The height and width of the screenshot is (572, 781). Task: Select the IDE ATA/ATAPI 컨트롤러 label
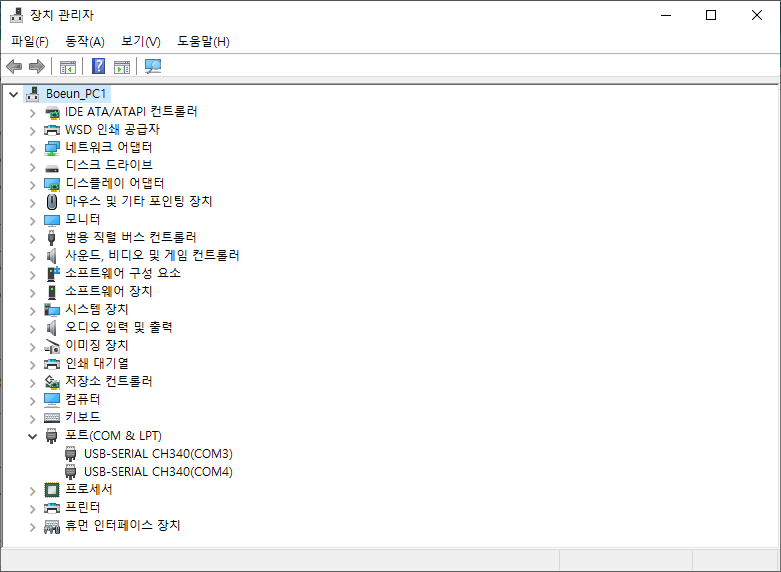(x=131, y=112)
